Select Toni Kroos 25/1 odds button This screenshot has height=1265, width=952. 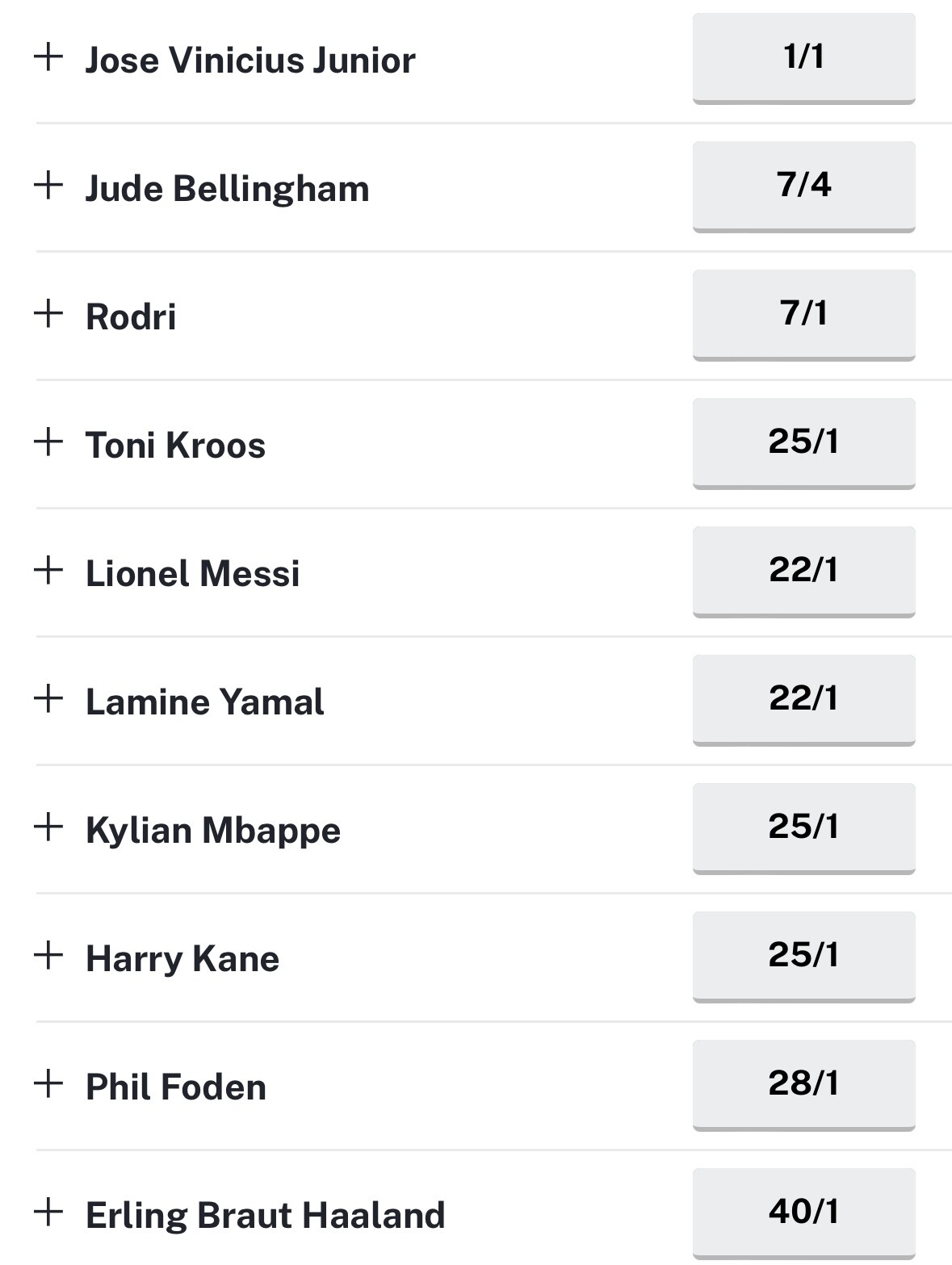point(803,442)
